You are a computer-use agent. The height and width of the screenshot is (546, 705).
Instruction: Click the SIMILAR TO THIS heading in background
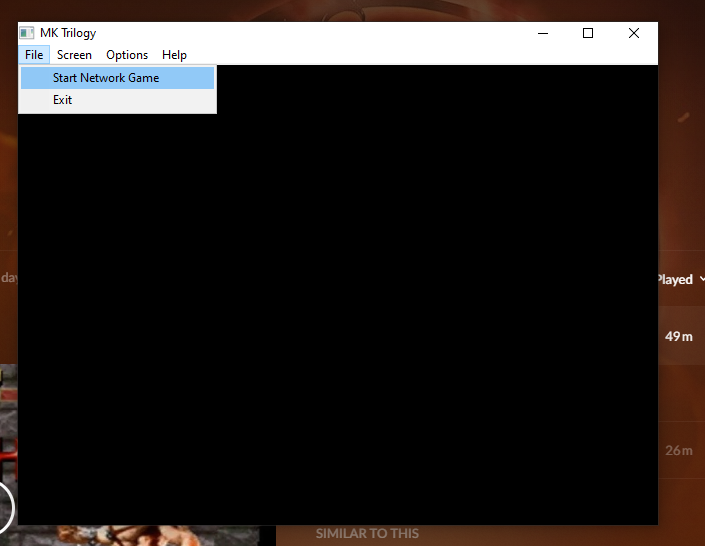pos(367,534)
